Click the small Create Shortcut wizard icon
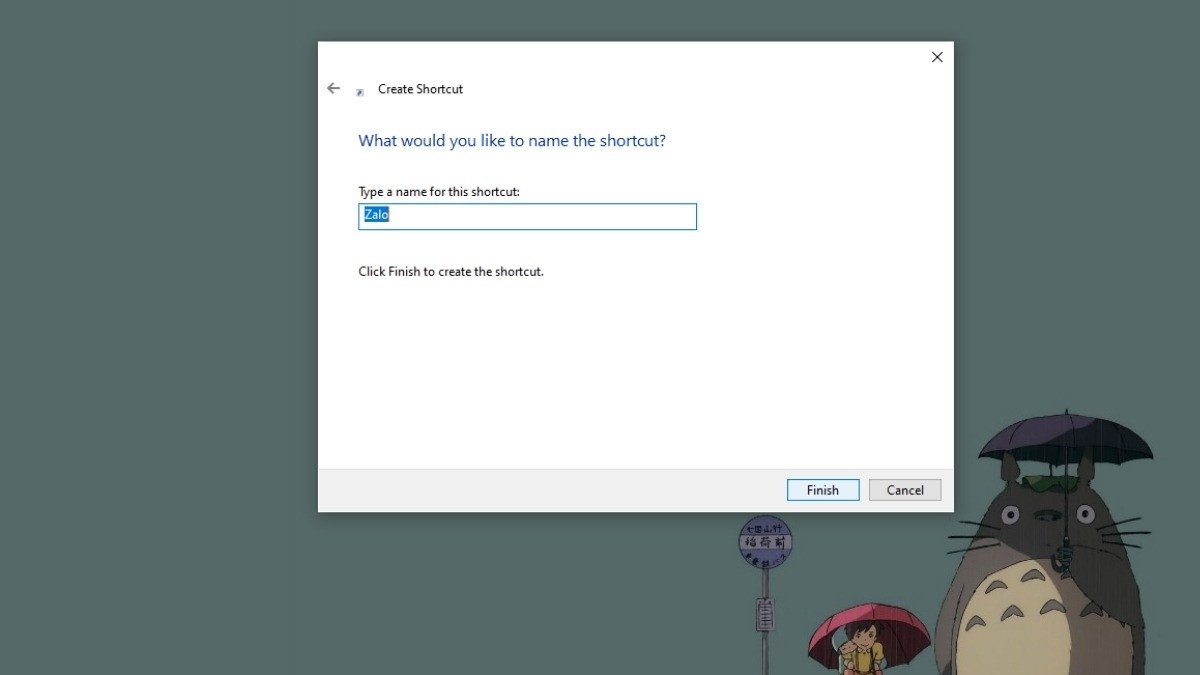1200x675 pixels. click(360, 90)
